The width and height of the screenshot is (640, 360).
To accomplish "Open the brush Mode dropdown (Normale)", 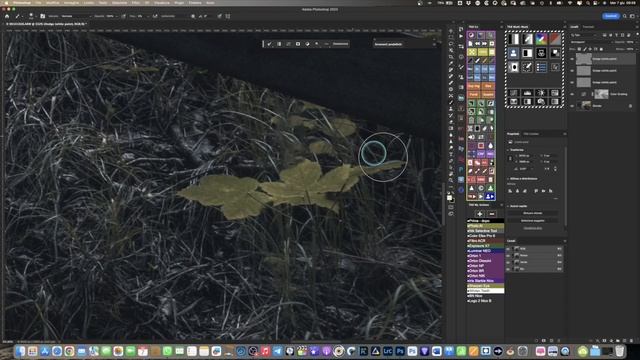I will [76, 16].
